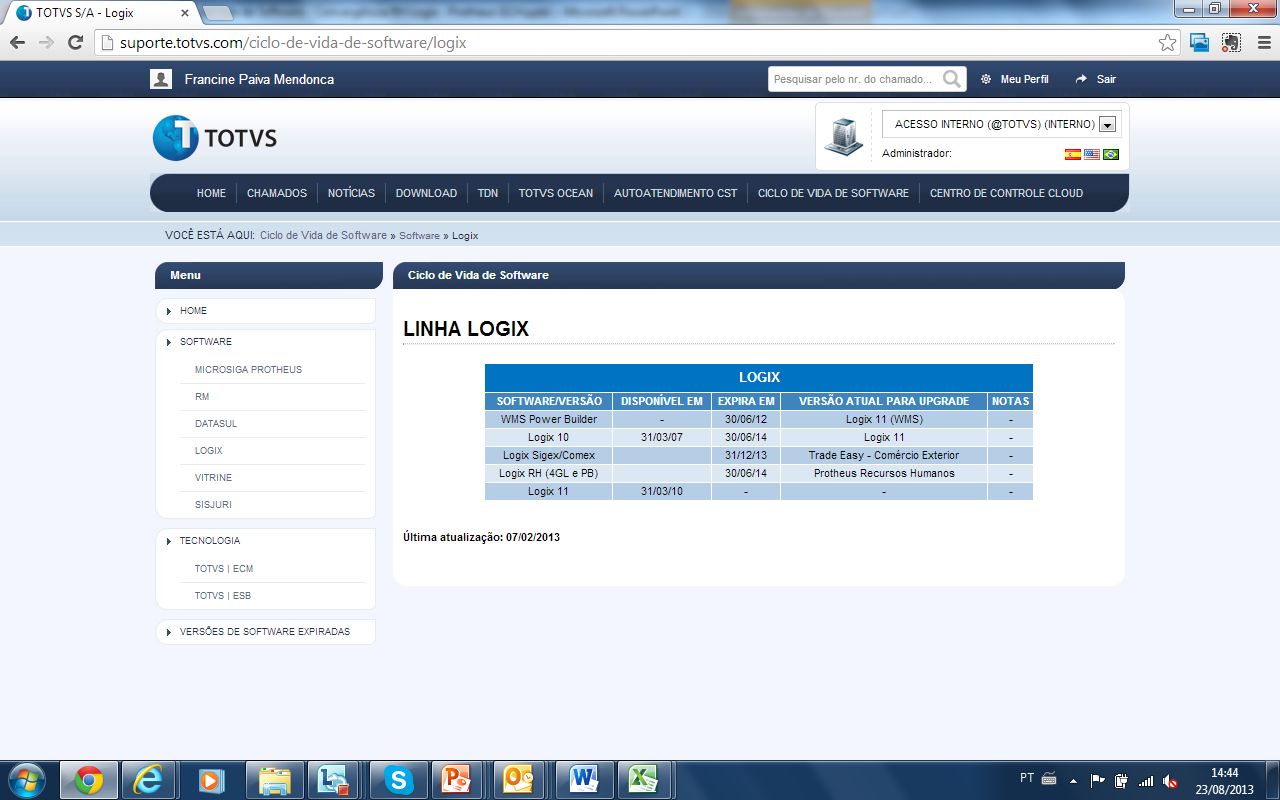Click the chamado number search field
Screen dimensions: 1280x800
(x=855, y=79)
